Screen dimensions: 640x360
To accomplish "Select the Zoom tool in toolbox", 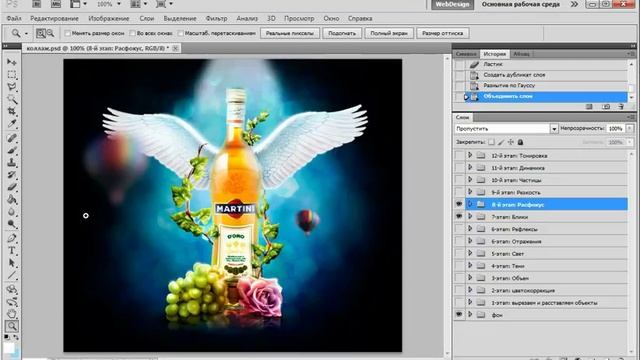I will (11, 326).
